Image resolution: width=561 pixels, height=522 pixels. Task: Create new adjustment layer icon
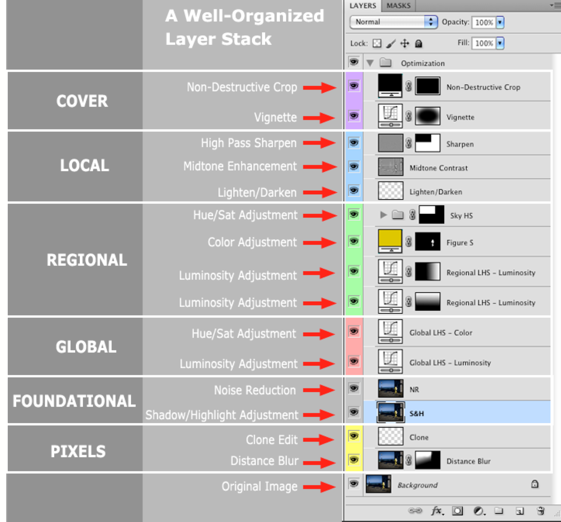[x=479, y=511]
